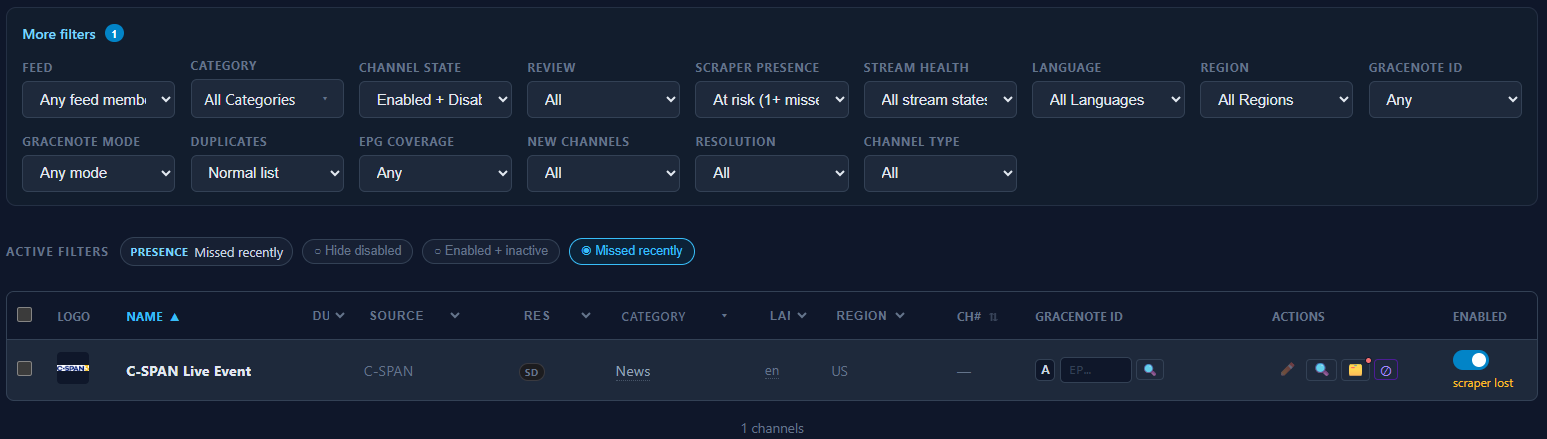Click the US region cell
Image resolution: width=1547 pixels, height=439 pixels.
(x=839, y=371)
